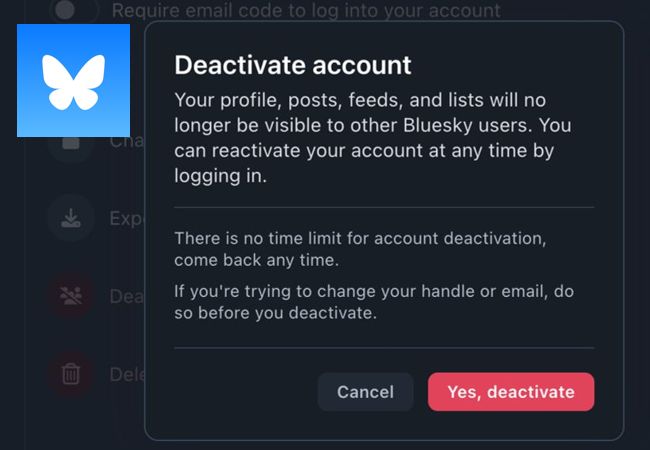Click the round icon beside Require email code
The width and height of the screenshot is (650, 450).
[65, 10]
